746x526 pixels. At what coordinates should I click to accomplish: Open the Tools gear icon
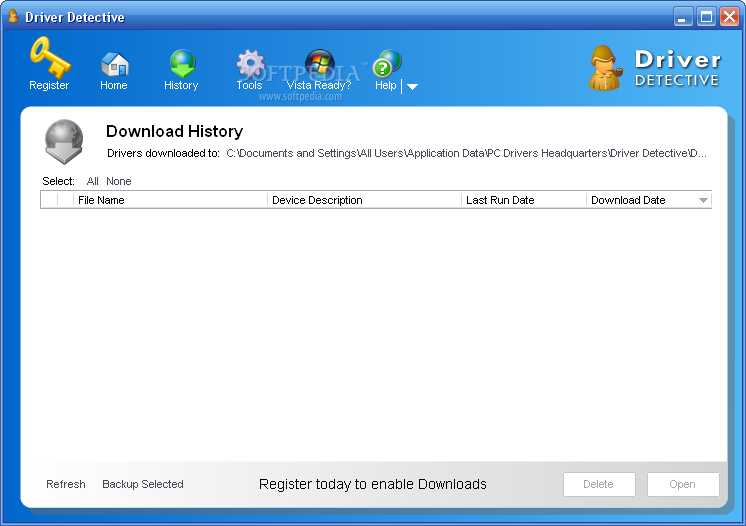250,64
